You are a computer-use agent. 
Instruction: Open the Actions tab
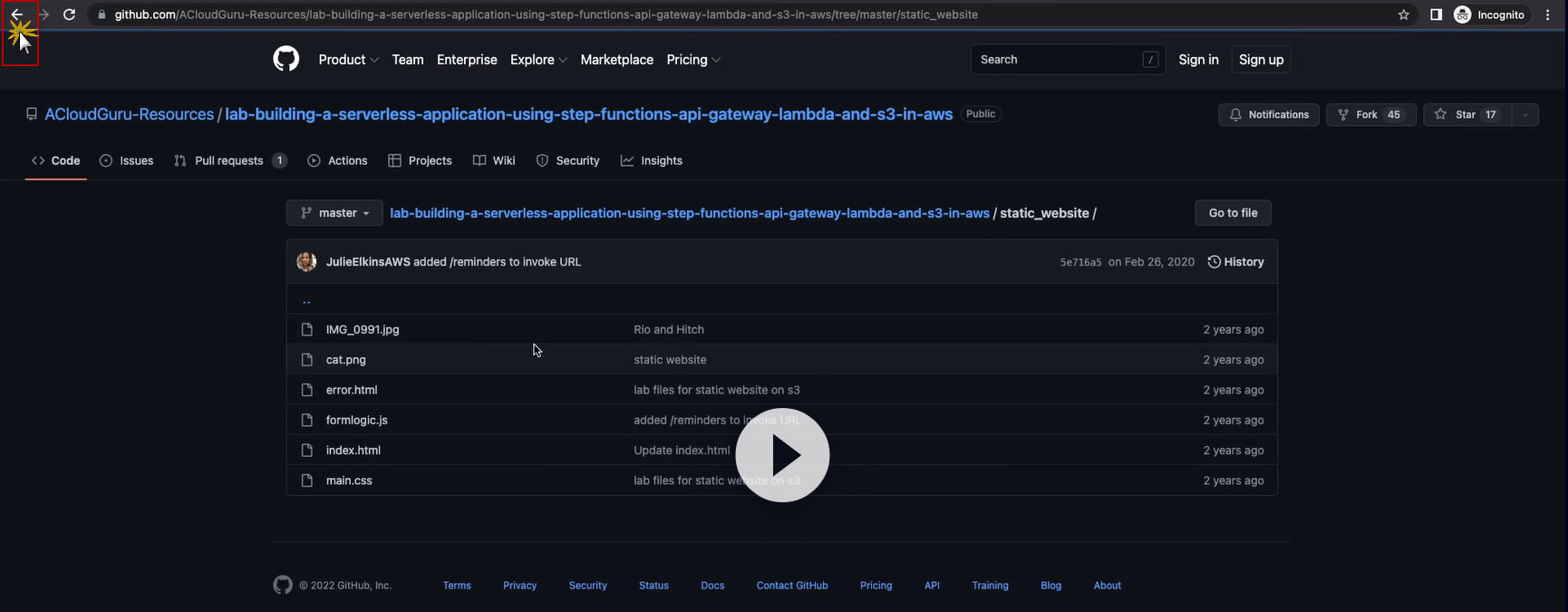coord(338,160)
